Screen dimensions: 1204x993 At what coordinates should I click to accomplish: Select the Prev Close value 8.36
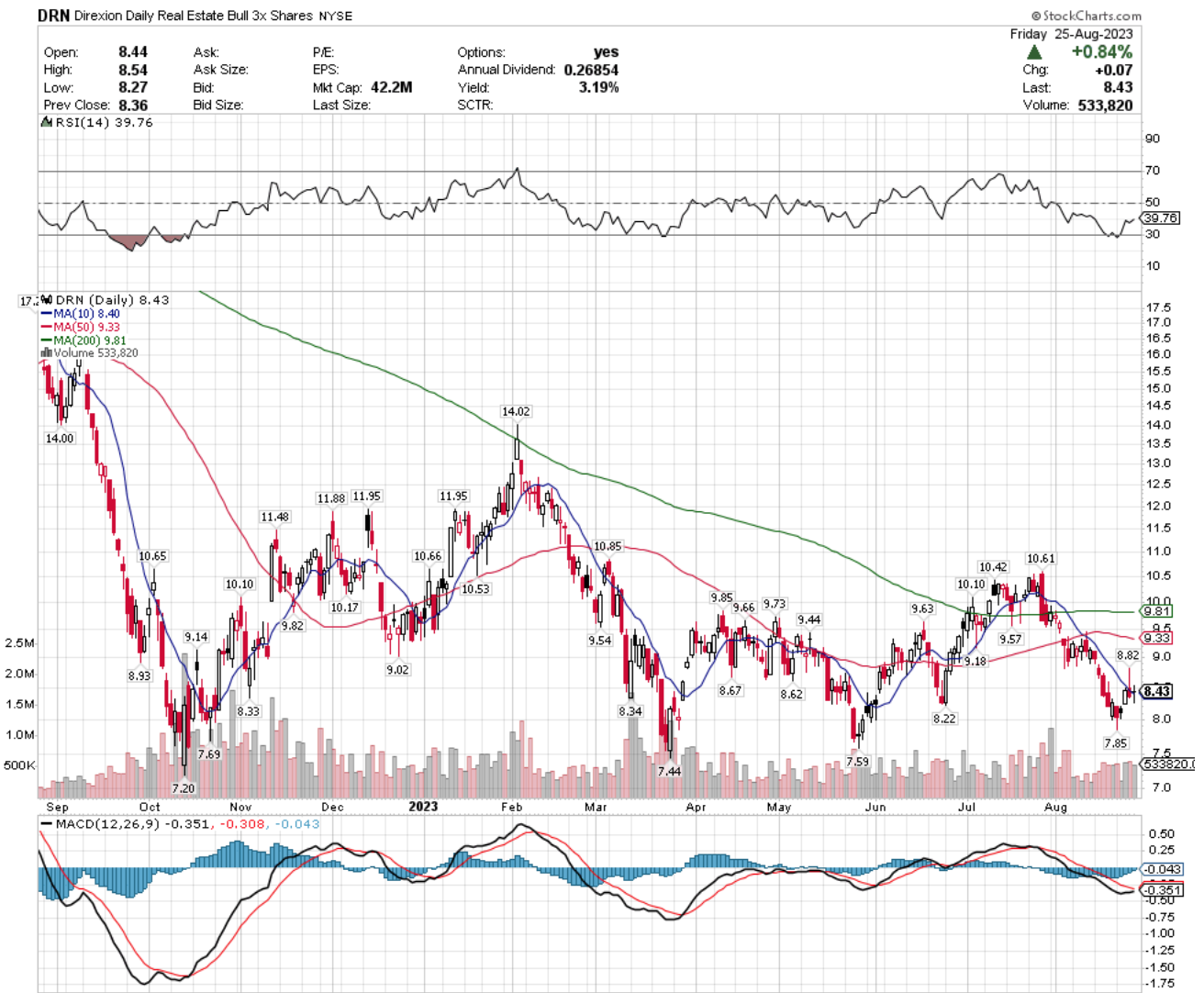(133, 105)
